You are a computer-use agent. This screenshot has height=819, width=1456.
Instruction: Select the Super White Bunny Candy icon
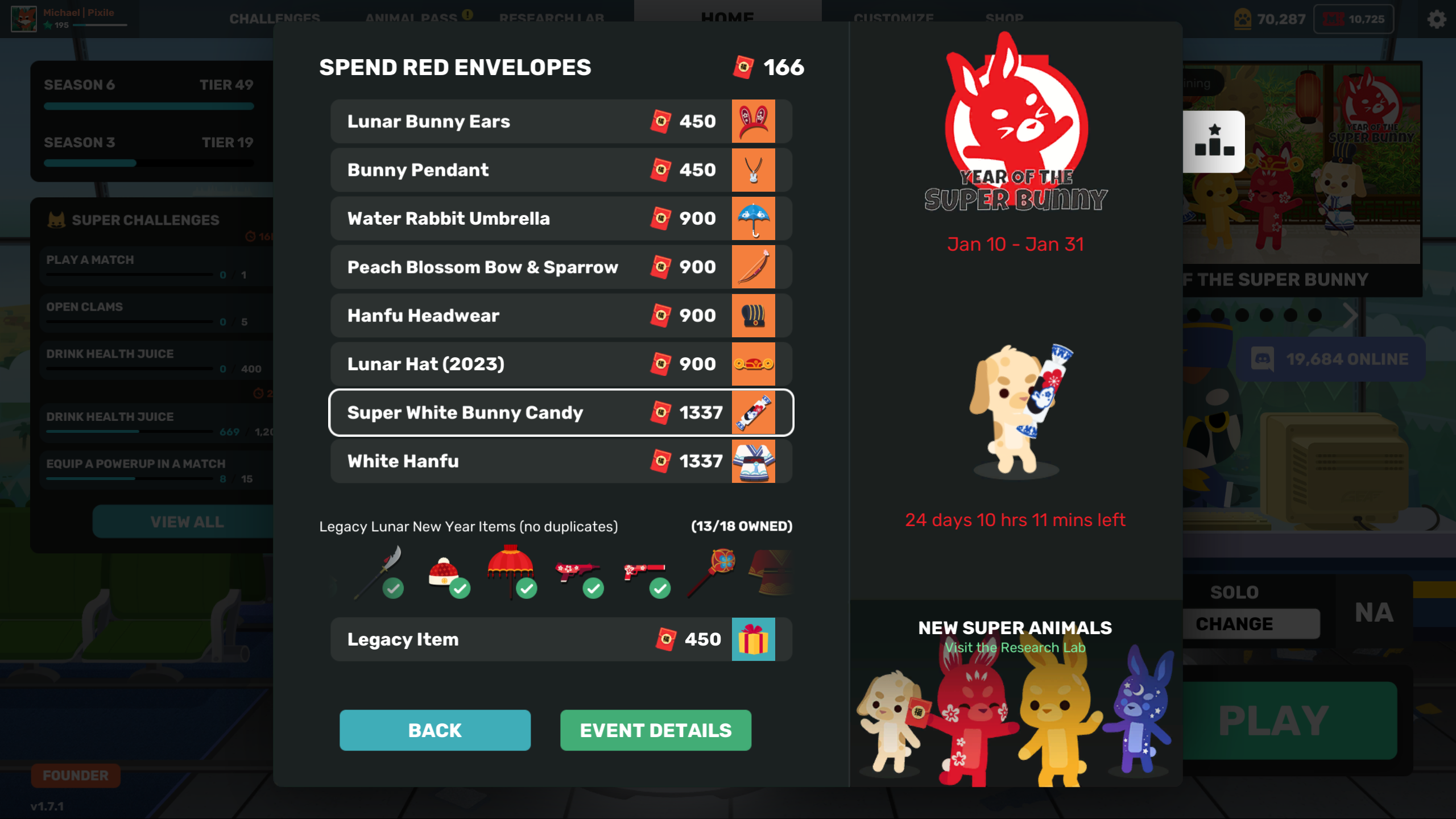[x=755, y=412]
